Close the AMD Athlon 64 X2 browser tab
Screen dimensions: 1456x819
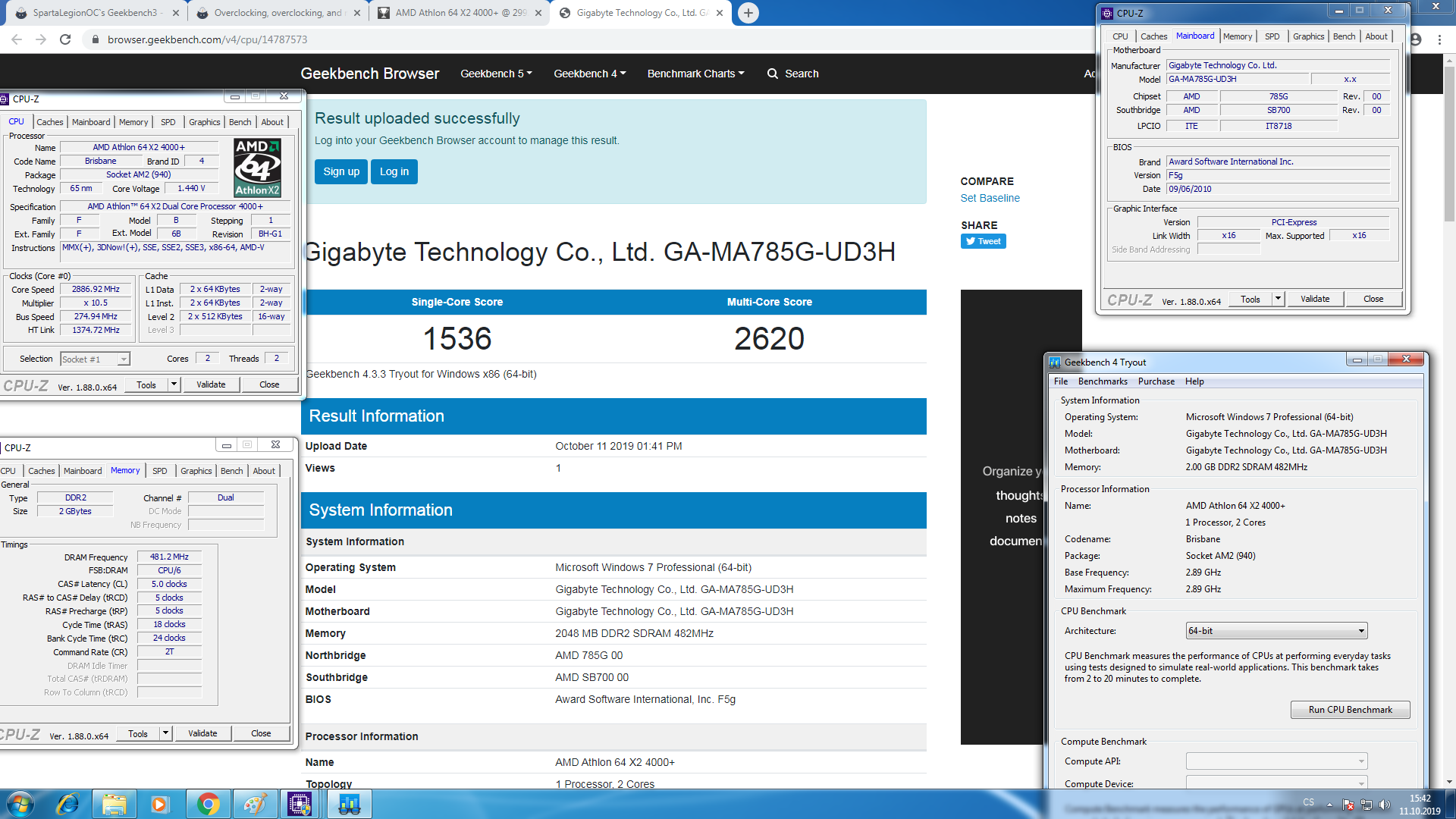[538, 13]
